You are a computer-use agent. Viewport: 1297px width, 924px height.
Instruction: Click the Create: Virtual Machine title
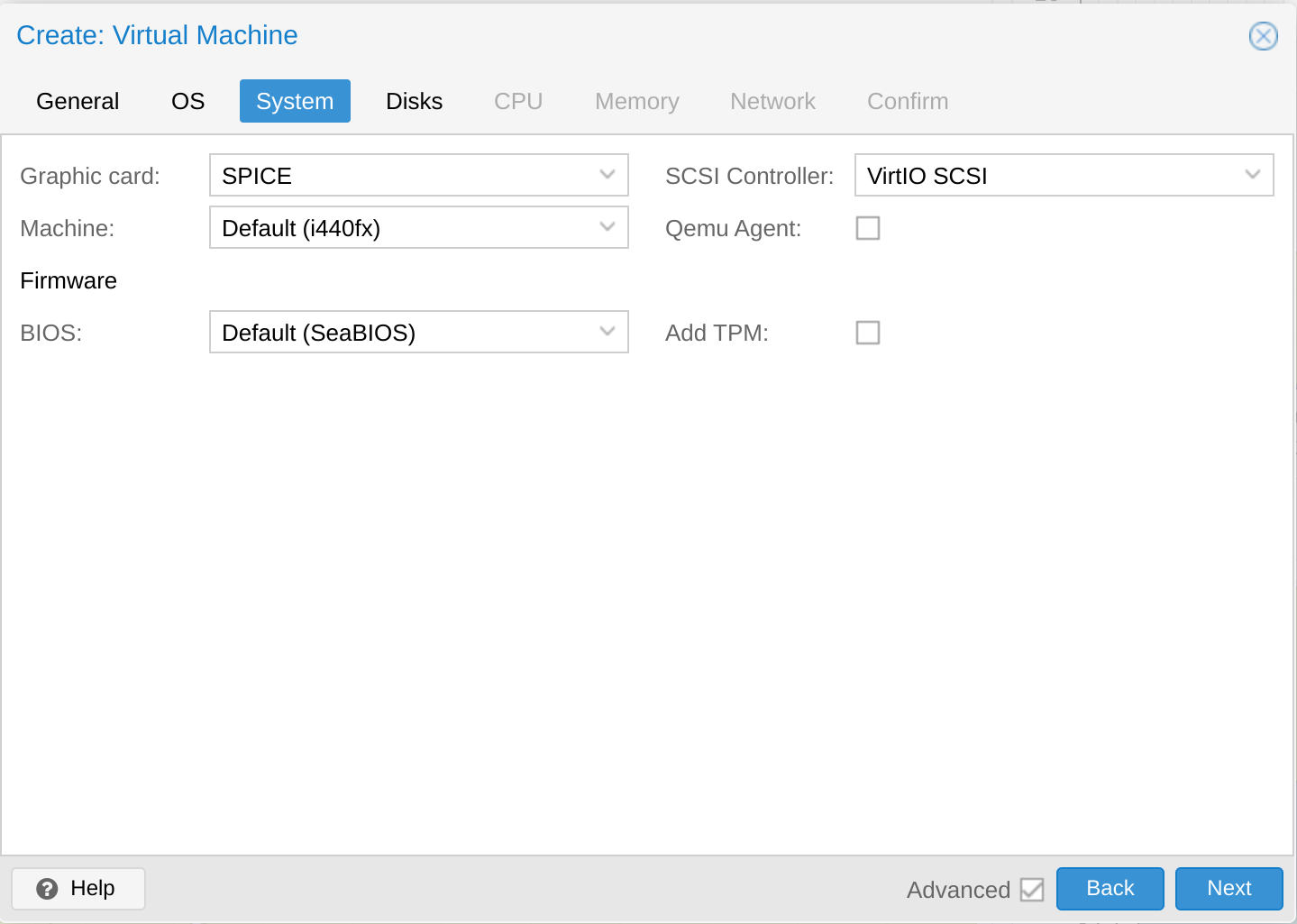point(157,35)
